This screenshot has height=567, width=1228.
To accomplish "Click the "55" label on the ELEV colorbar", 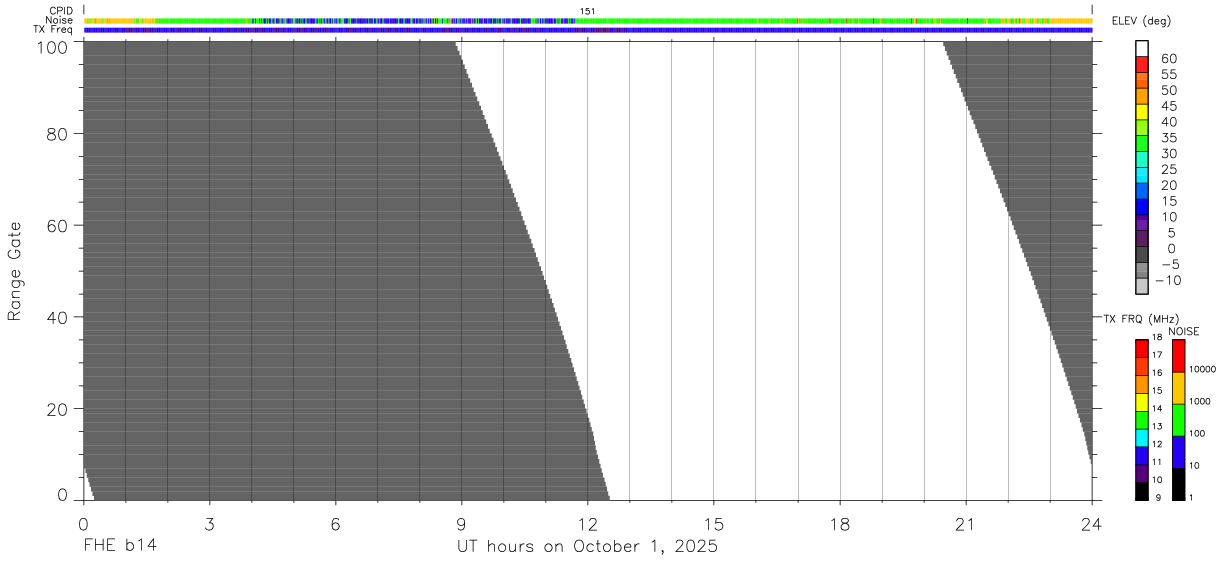I will pyautogui.click(x=1168, y=74).
